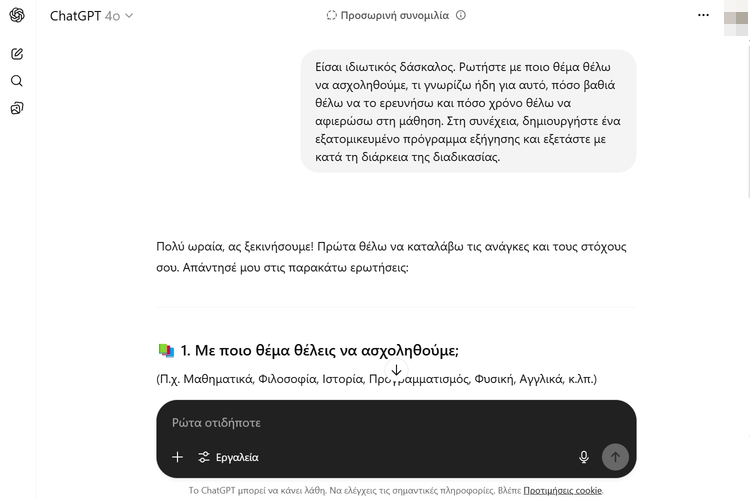Jump to bottom with down-arrow button
The image size is (750, 500).
pos(397,371)
